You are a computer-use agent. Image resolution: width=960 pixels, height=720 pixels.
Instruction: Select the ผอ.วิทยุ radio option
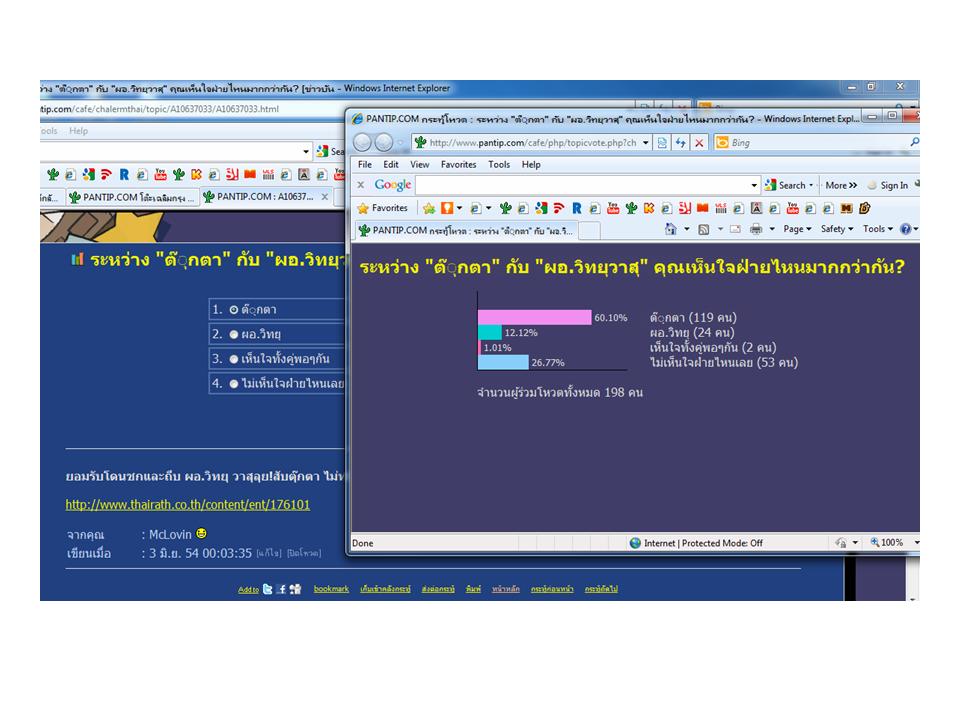click(233, 334)
